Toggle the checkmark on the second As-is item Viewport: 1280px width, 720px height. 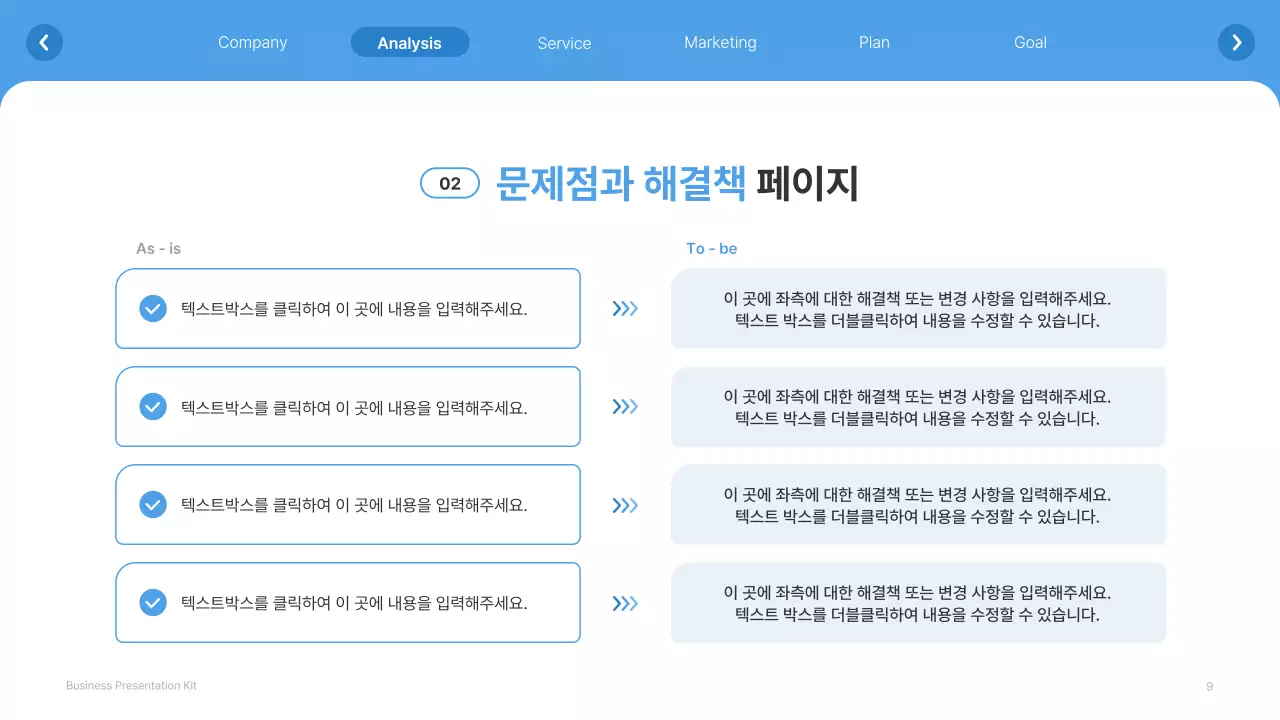153,407
